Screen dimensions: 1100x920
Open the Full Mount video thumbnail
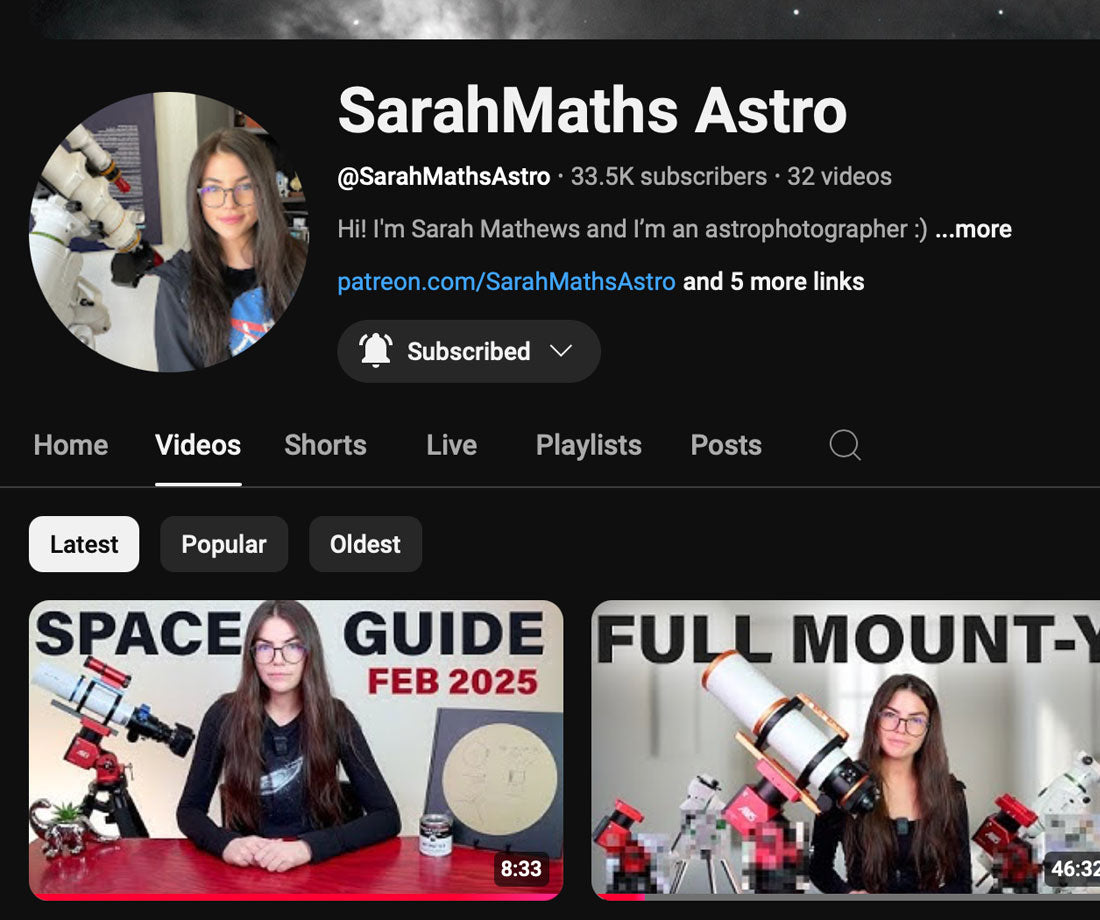(x=845, y=745)
